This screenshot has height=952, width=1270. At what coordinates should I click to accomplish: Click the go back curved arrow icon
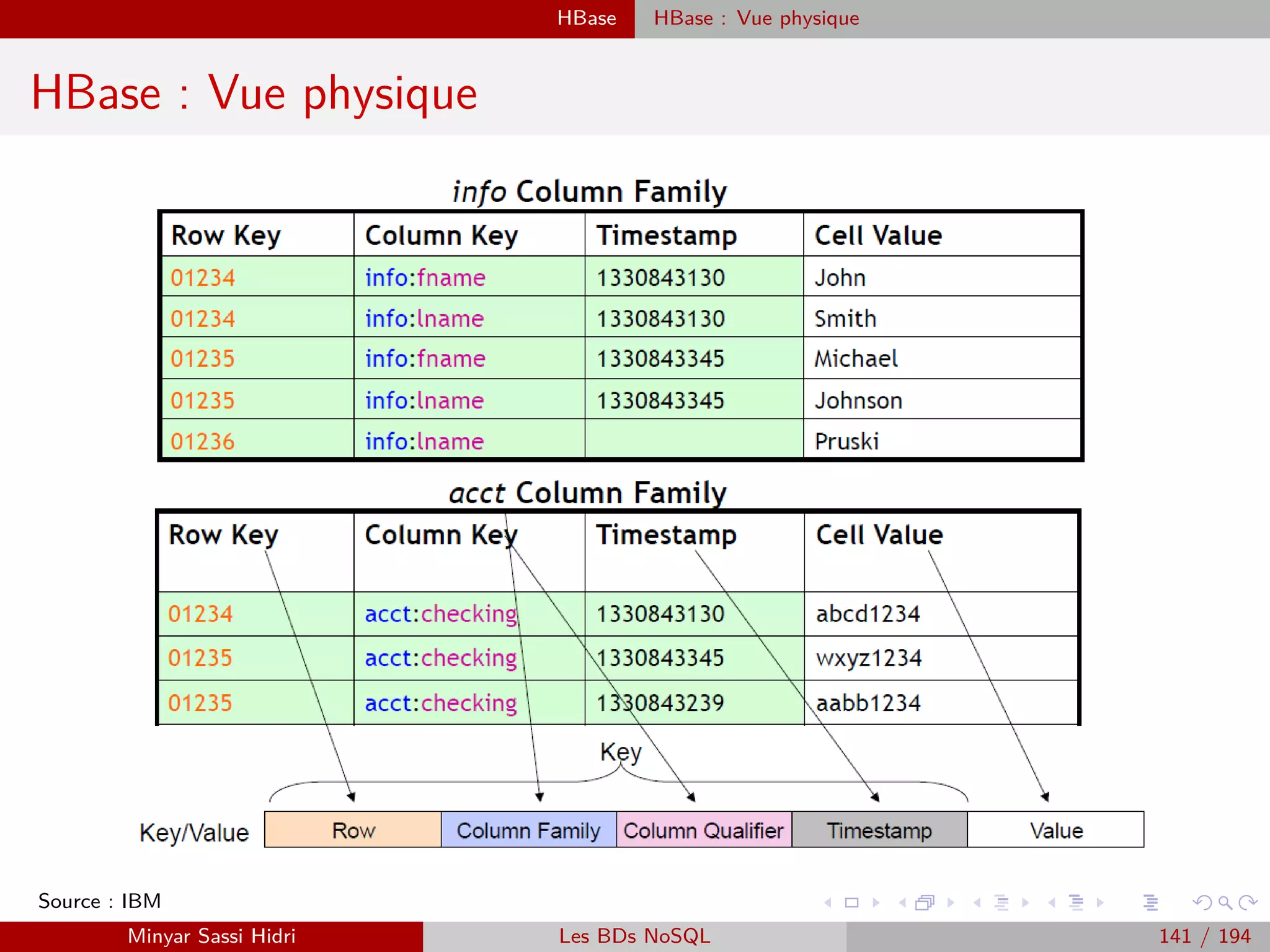[1202, 902]
